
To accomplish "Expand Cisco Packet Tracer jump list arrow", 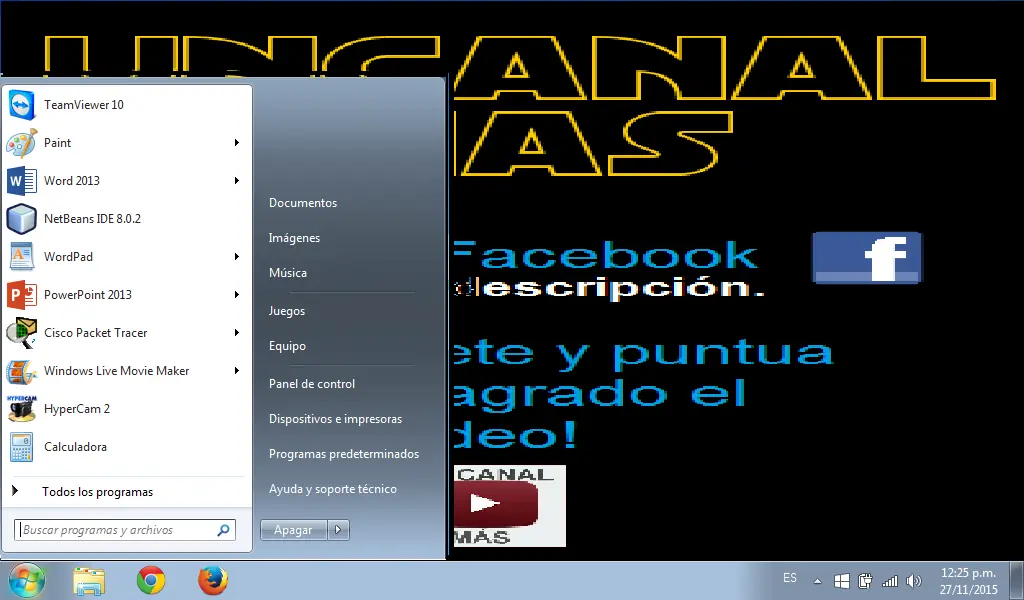I will [236, 333].
